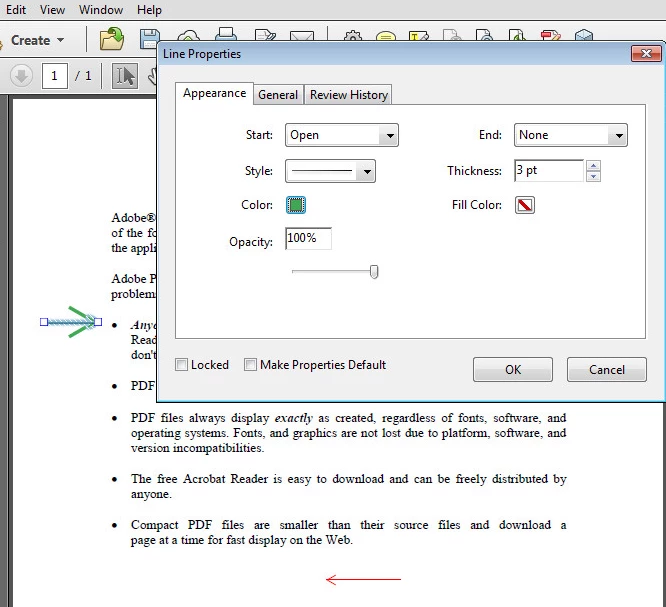
Task: Expand the Start line ending dropdown
Action: tap(342, 135)
